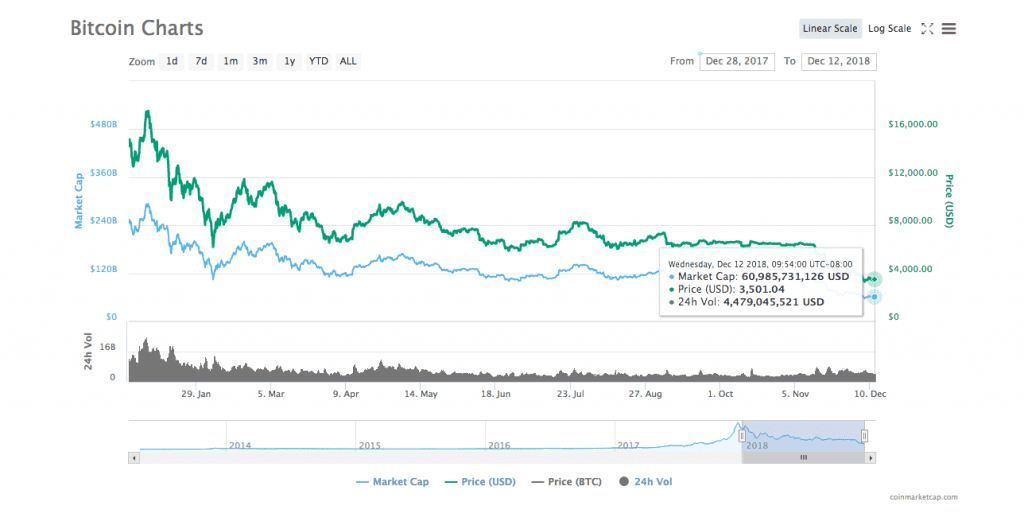Zoom chart to ALL data
Image resolution: width=1024 pixels, height=529 pixels.
[x=348, y=62]
